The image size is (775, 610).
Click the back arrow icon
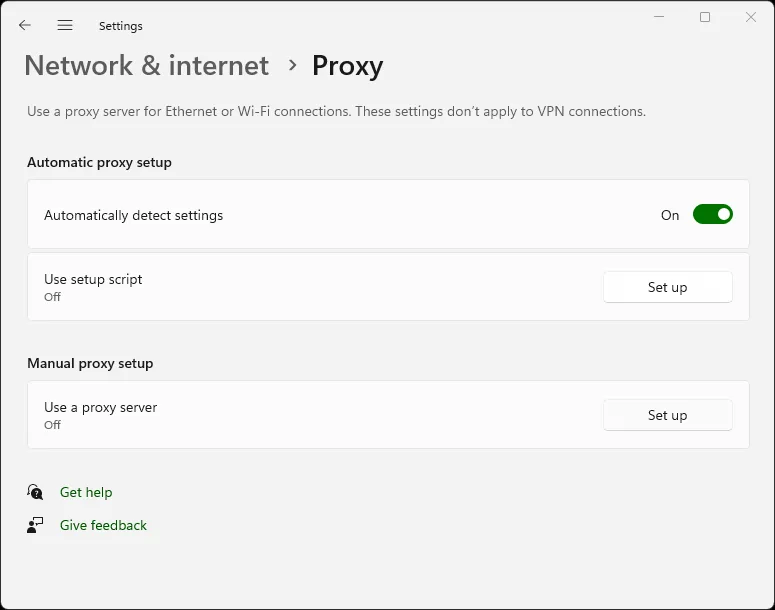point(25,25)
